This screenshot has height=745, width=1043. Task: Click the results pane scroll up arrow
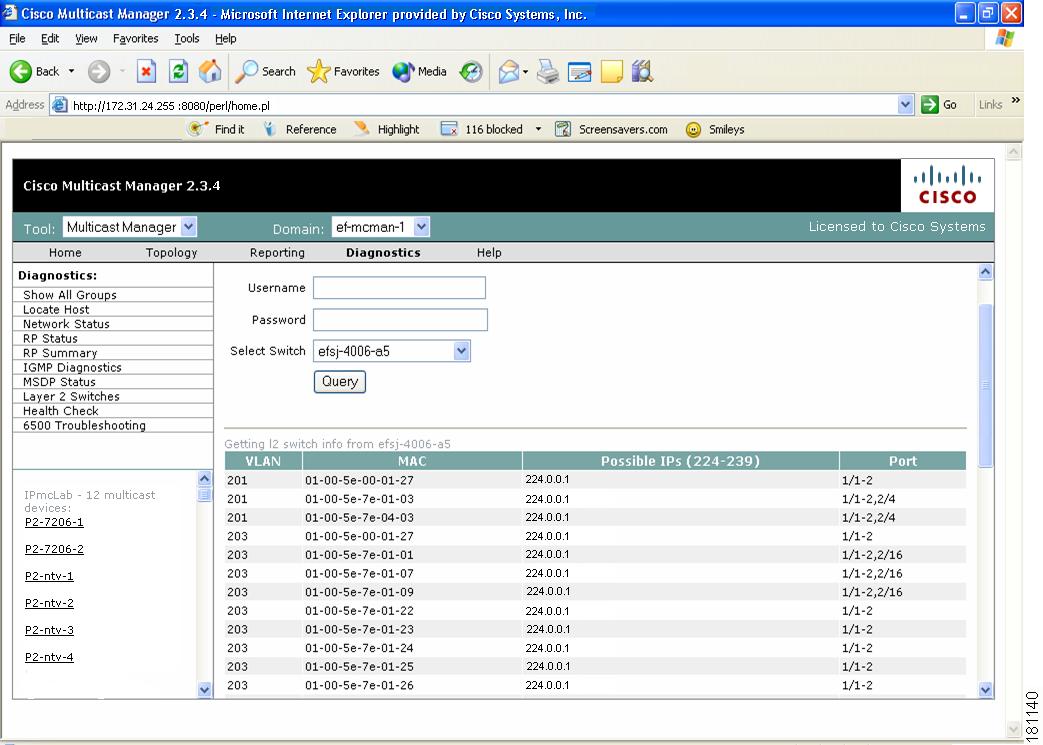[x=986, y=271]
